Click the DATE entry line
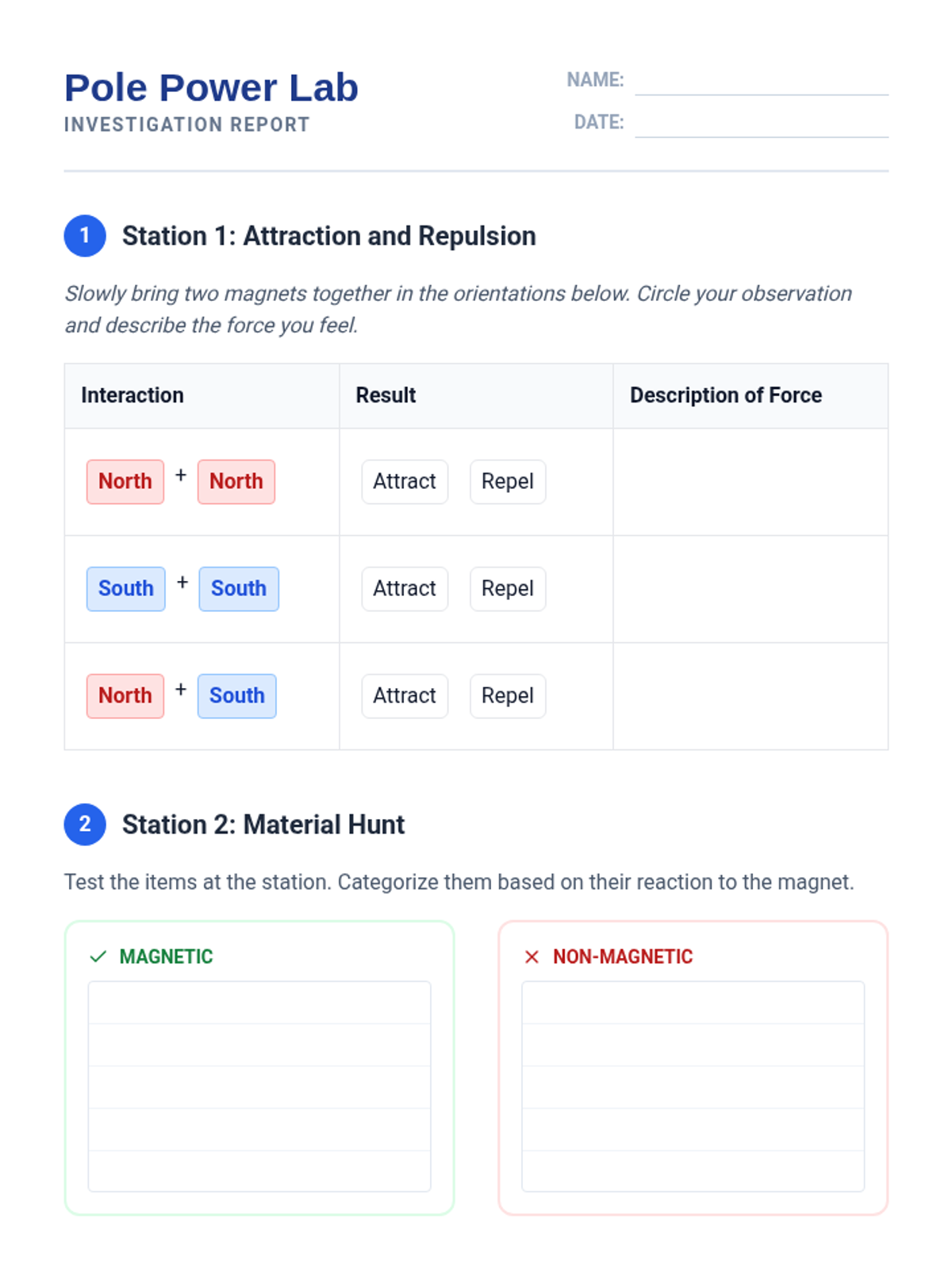Viewport: 952px width, 1270px height. pos(761,125)
